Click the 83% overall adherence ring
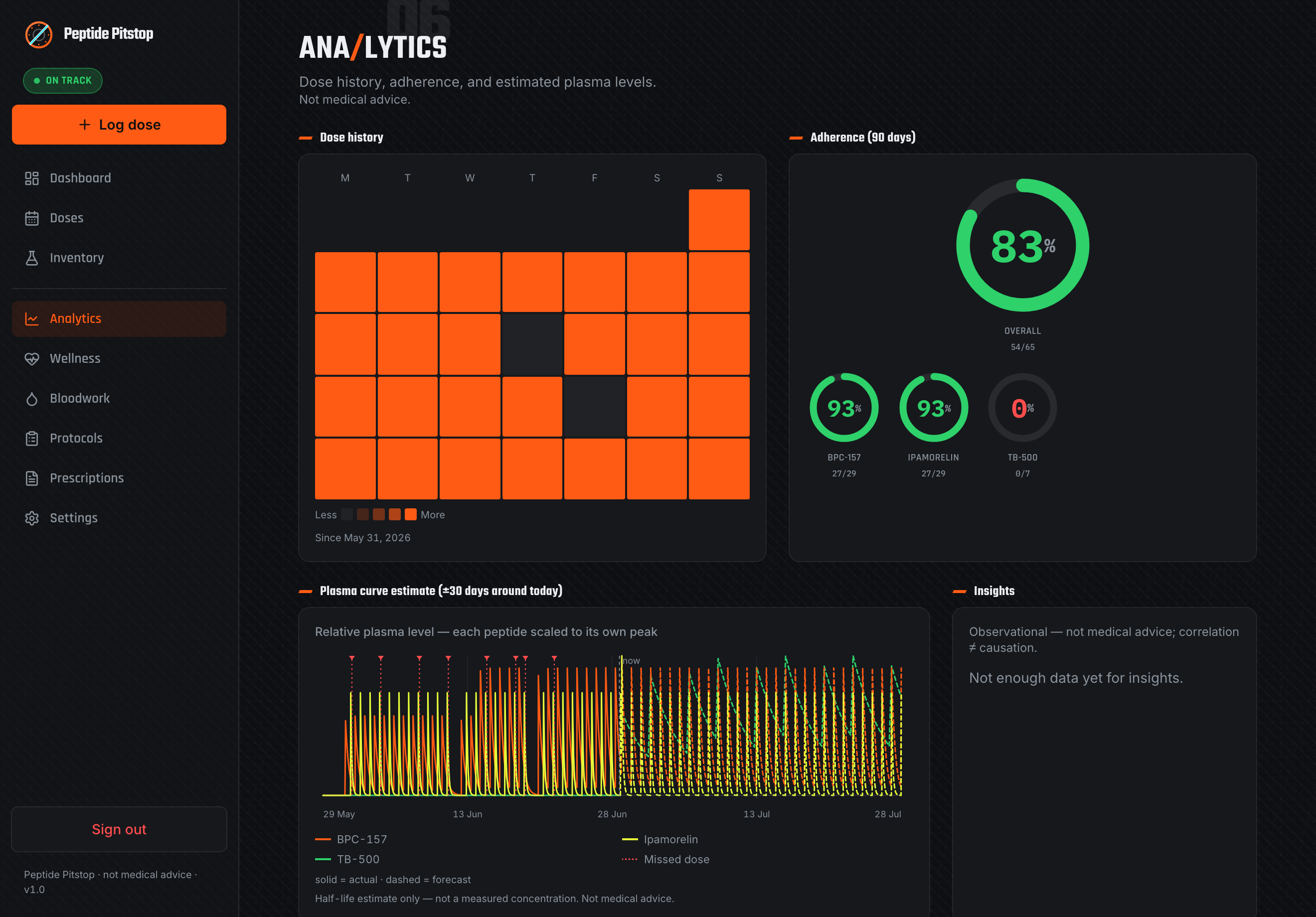This screenshot has height=917, width=1316. click(1022, 245)
